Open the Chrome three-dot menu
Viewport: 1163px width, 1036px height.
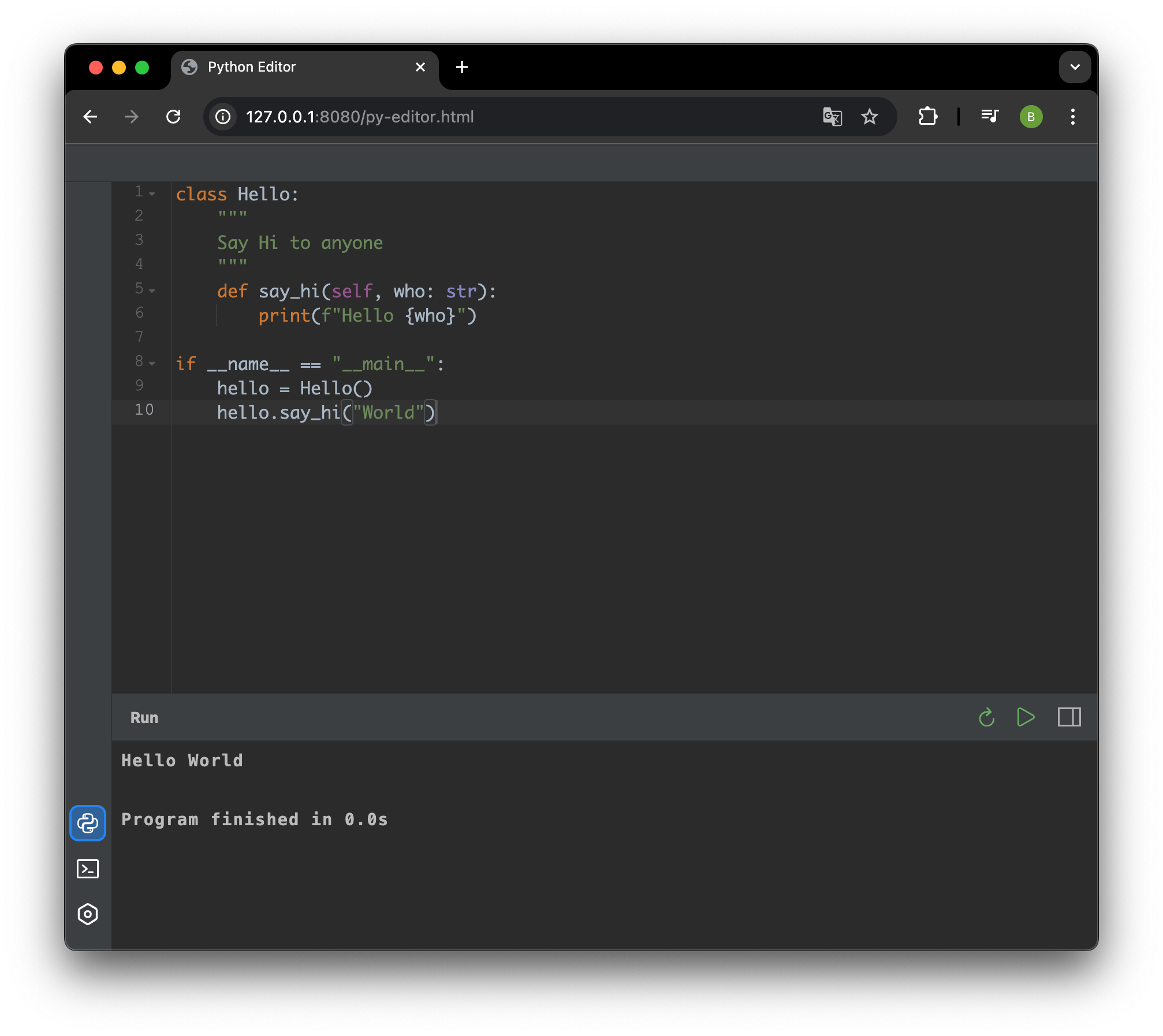[1073, 117]
